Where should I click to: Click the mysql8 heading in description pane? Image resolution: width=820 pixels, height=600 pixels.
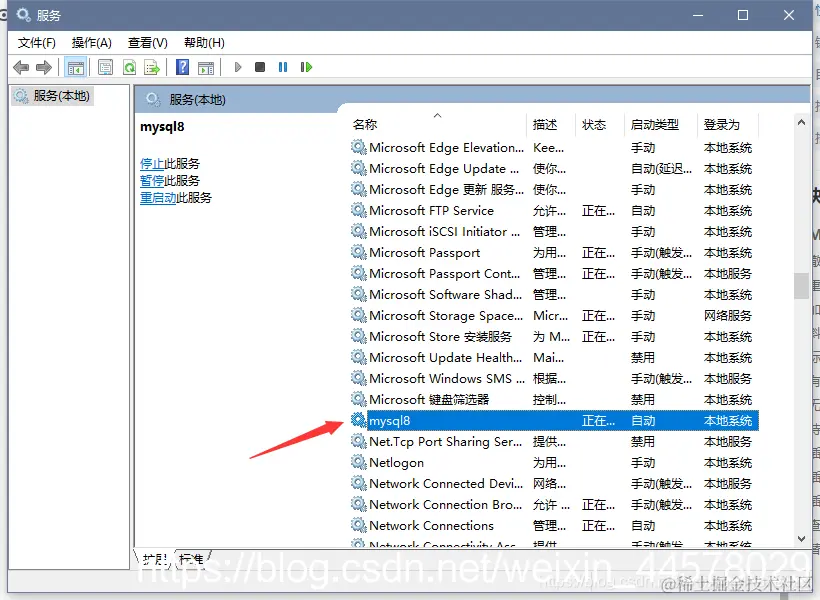click(x=162, y=127)
